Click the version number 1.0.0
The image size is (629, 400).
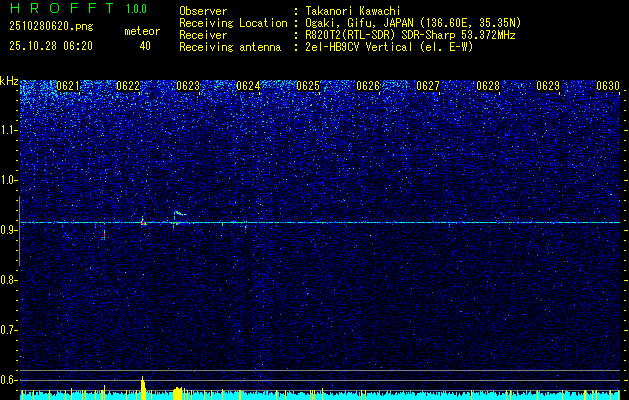(136, 9)
